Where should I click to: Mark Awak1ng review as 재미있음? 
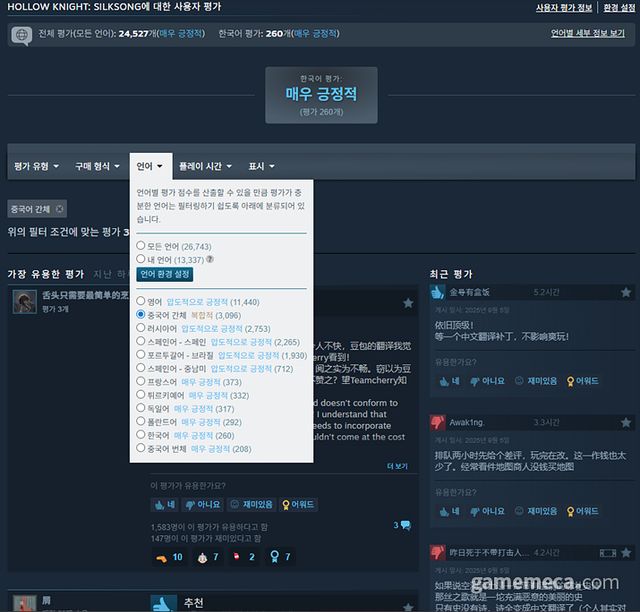point(536,512)
